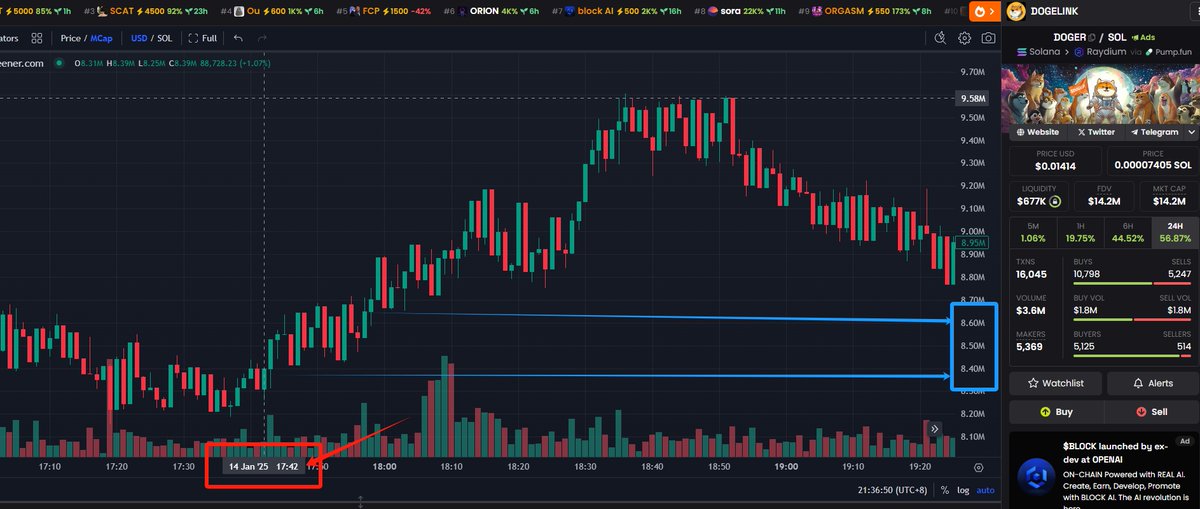Click the FDV $14.2M box
Image resolution: width=1200 pixels, height=509 pixels.
pos(1104,195)
